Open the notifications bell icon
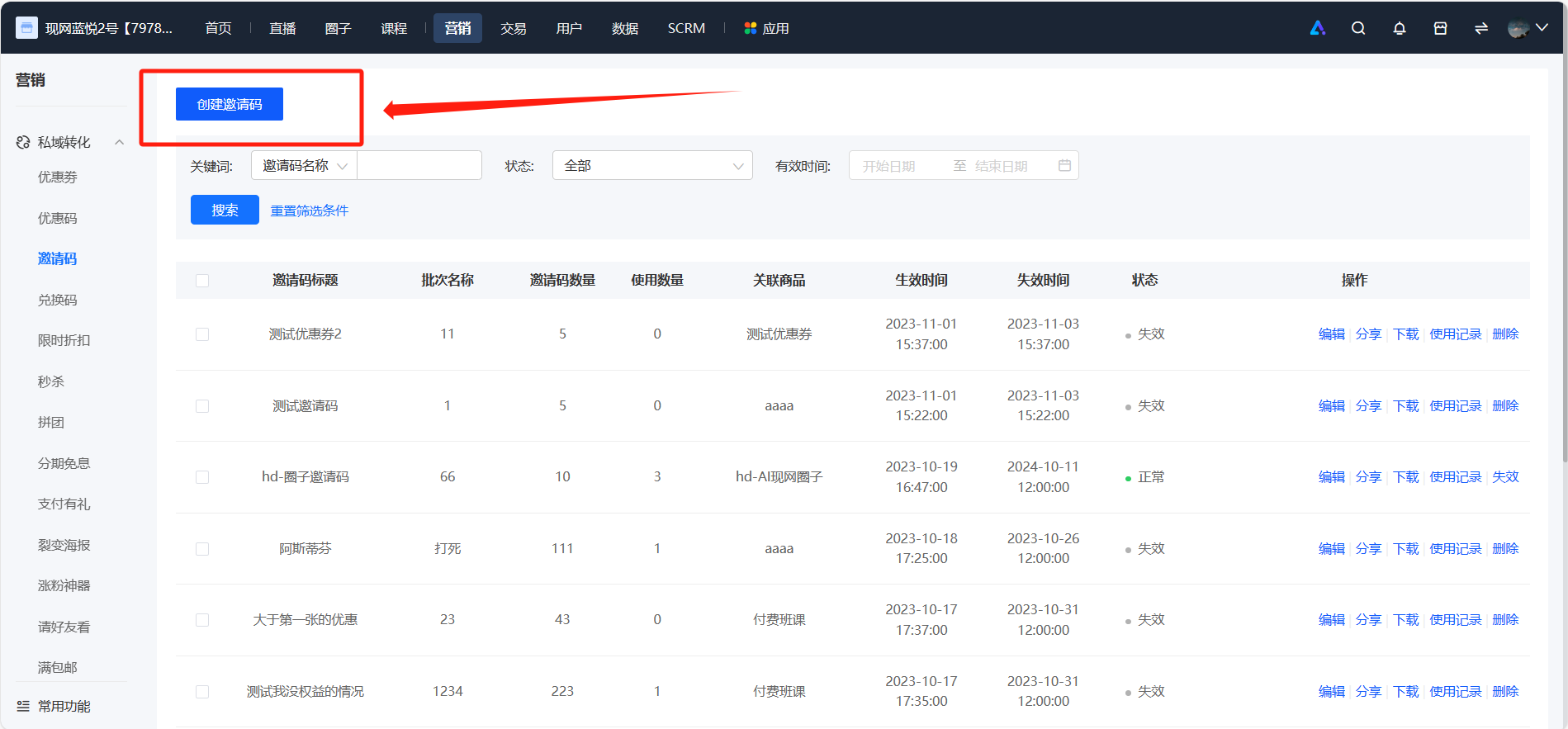1568x729 pixels. coord(1400,28)
